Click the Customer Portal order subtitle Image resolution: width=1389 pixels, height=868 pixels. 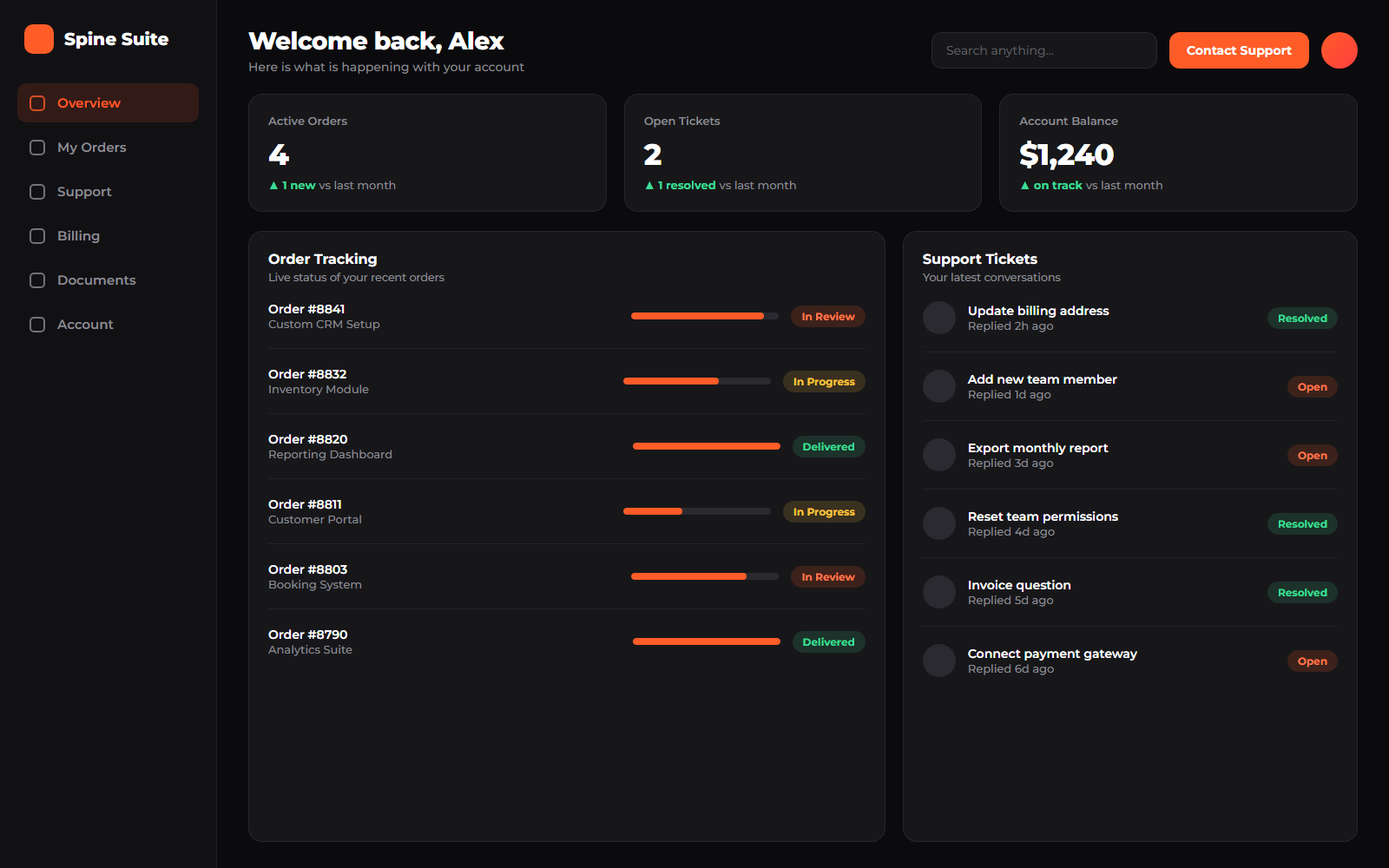click(315, 520)
